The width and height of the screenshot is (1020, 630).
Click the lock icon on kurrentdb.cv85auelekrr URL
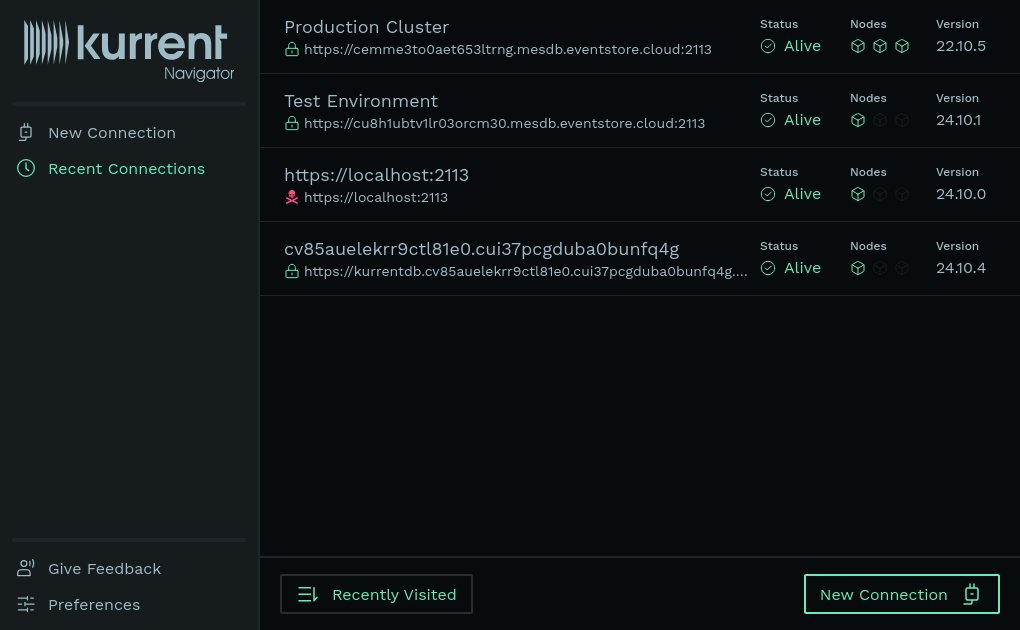point(292,271)
